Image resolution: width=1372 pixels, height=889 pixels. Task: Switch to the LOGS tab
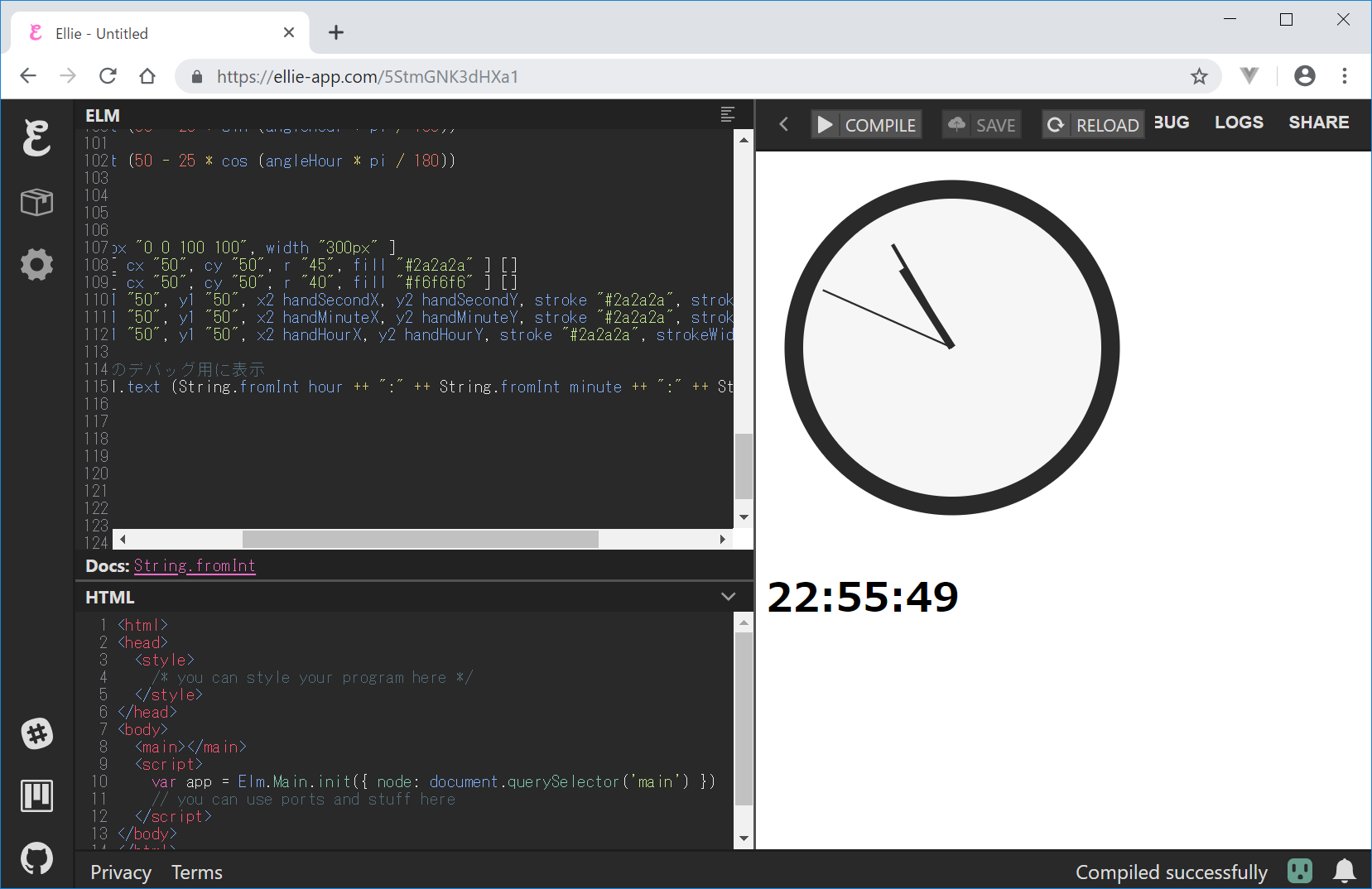click(x=1239, y=123)
